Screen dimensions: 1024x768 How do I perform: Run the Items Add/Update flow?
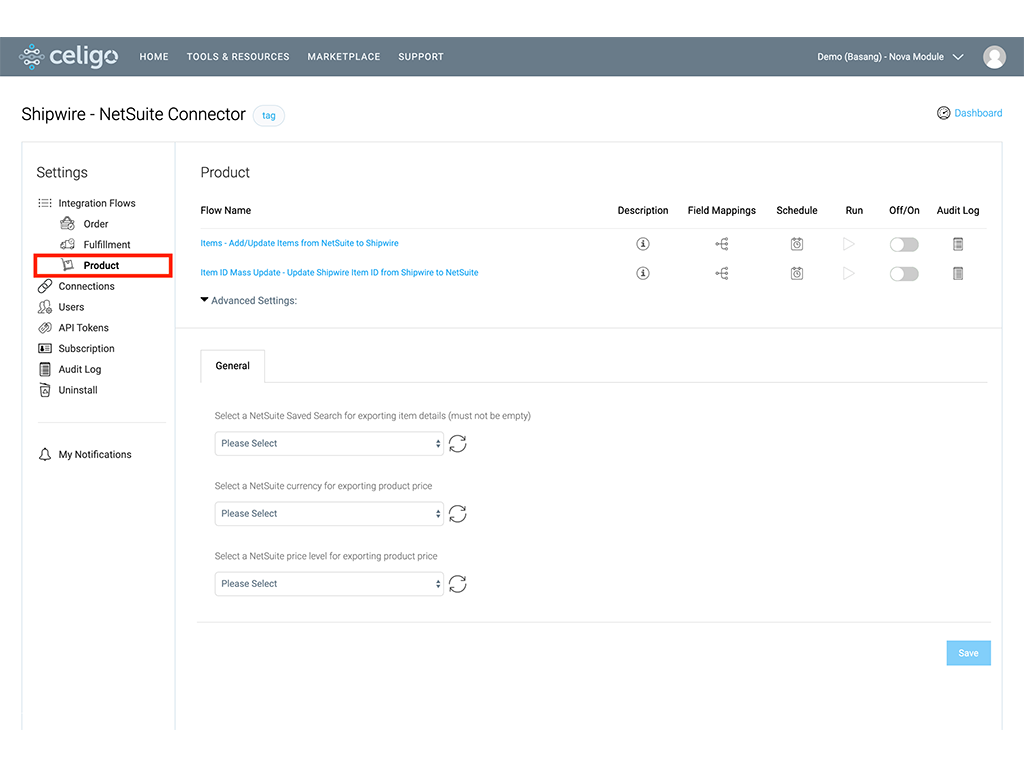(848, 244)
